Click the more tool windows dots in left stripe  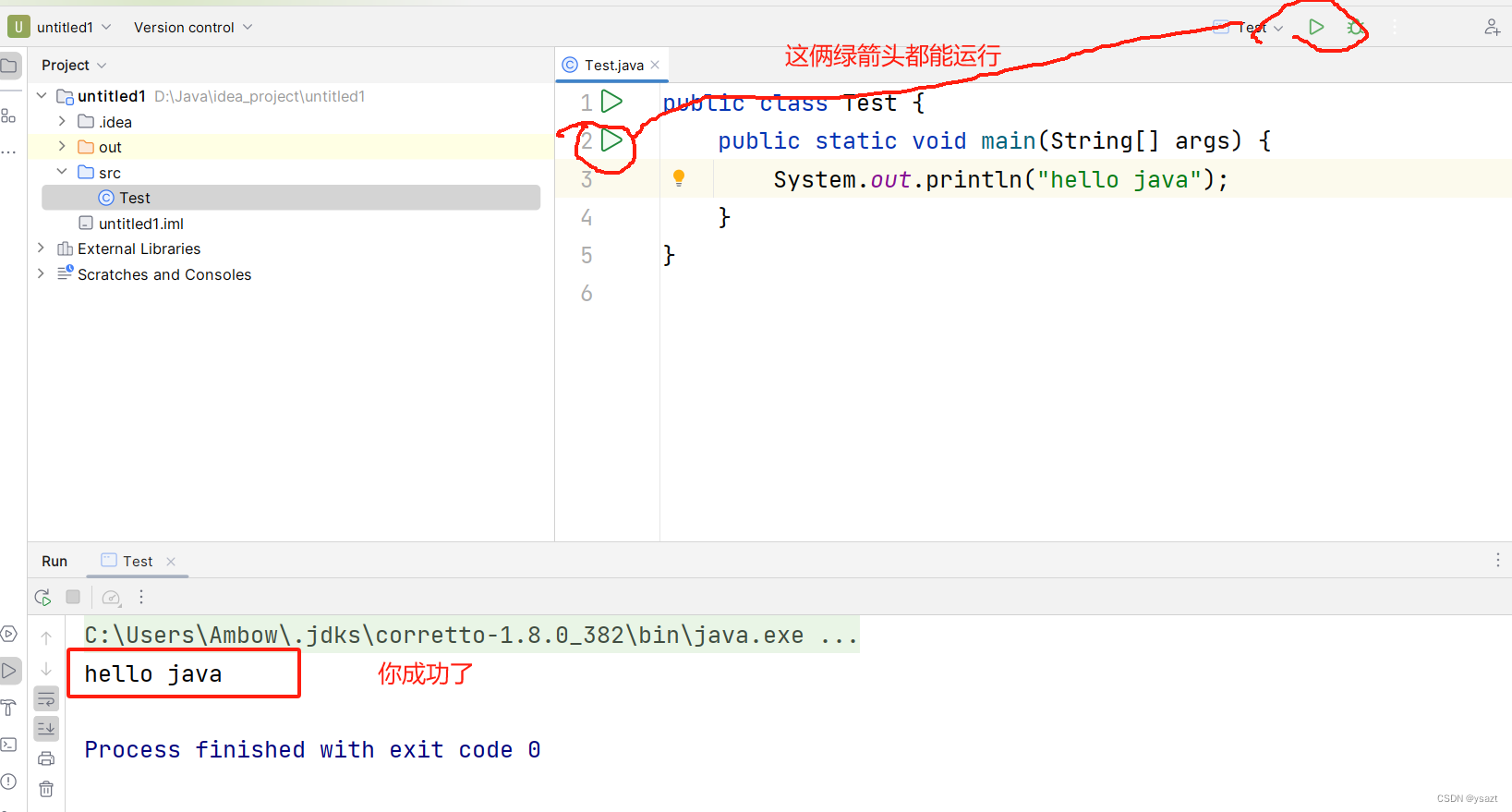[9, 151]
